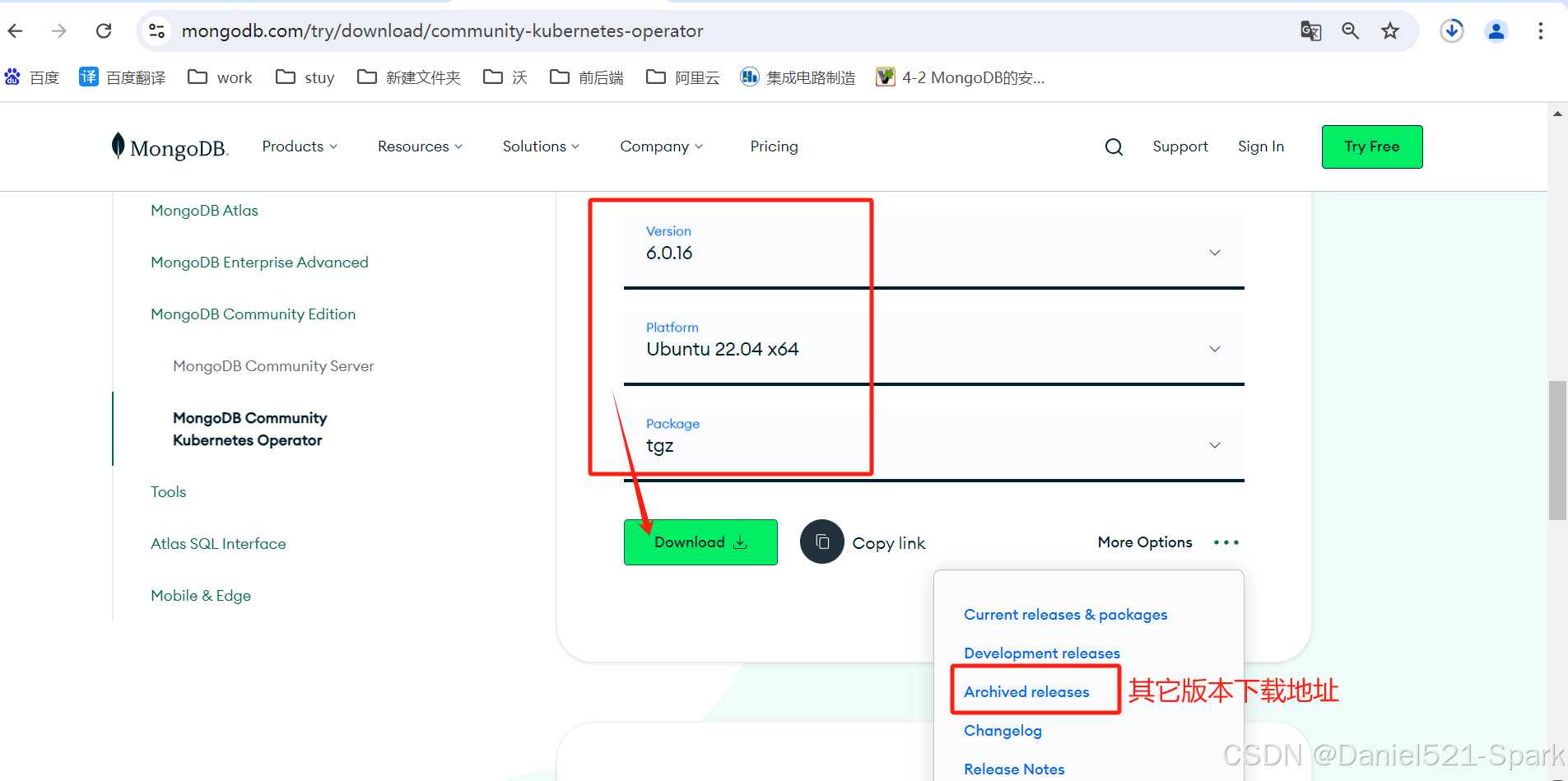The image size is (1568, 781).
Task: Open Atlas SQL Interface in sidebar
Action: click(x=218, y=544)
